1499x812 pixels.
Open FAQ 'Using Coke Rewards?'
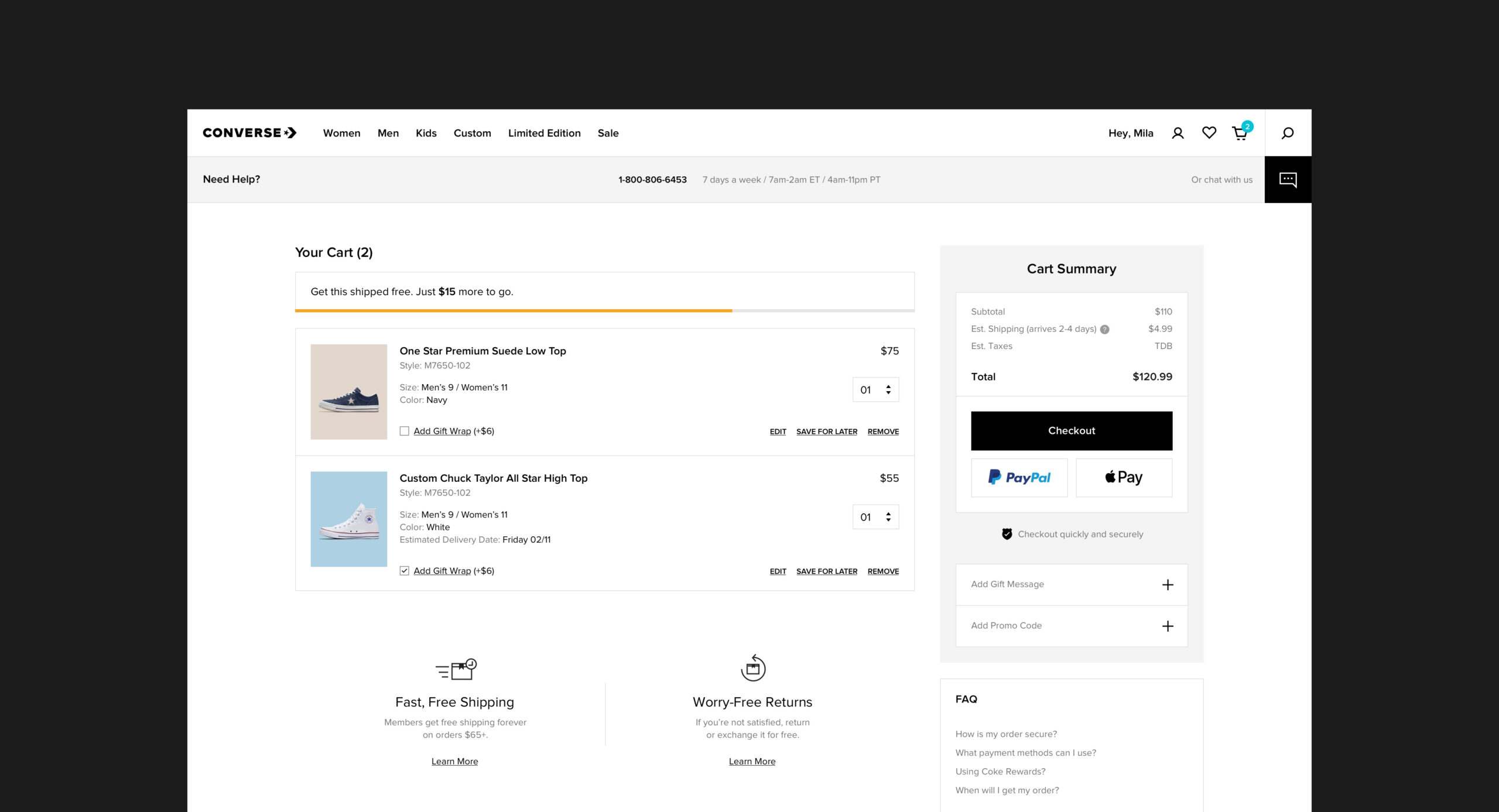(1001, 772)
